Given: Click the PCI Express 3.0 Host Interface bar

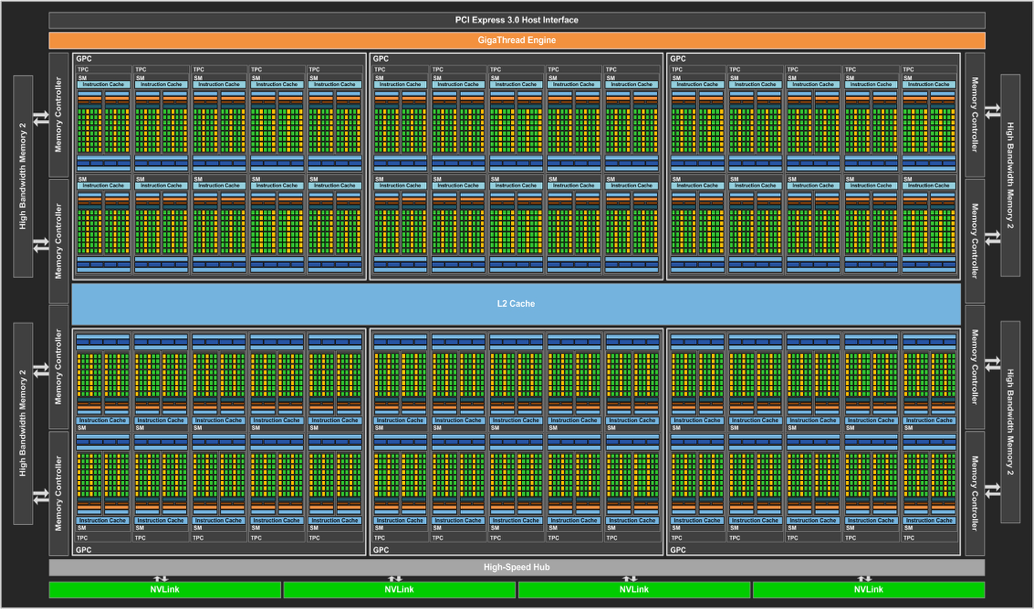Looking at the screenshot, I should [x=517, y=18].
